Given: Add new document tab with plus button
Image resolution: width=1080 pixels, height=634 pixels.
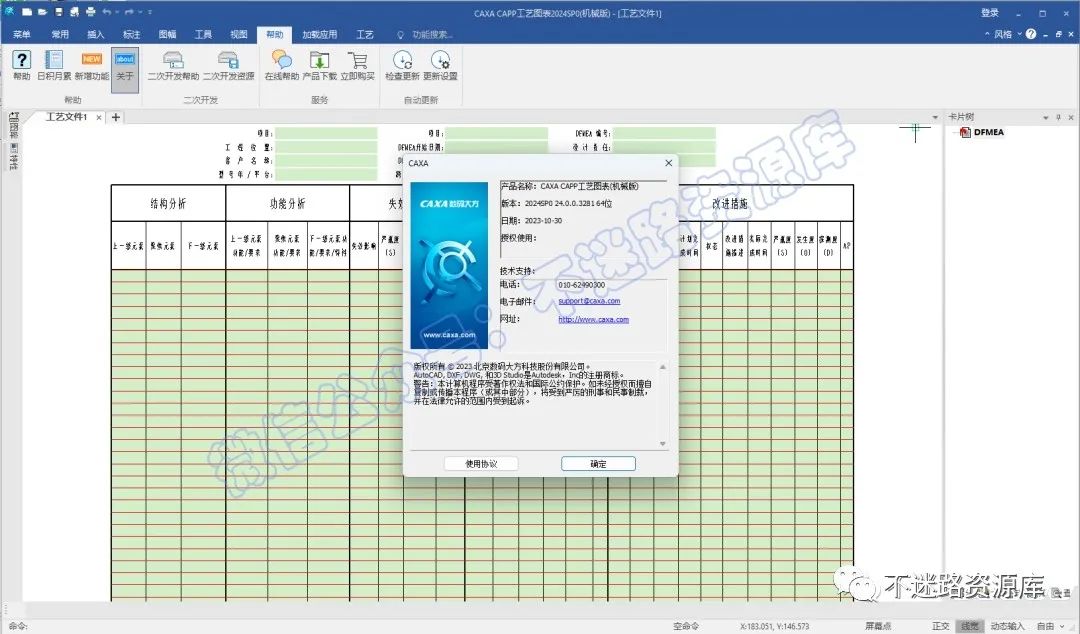Looking at the screenshot, I should [x=116, y=117].
